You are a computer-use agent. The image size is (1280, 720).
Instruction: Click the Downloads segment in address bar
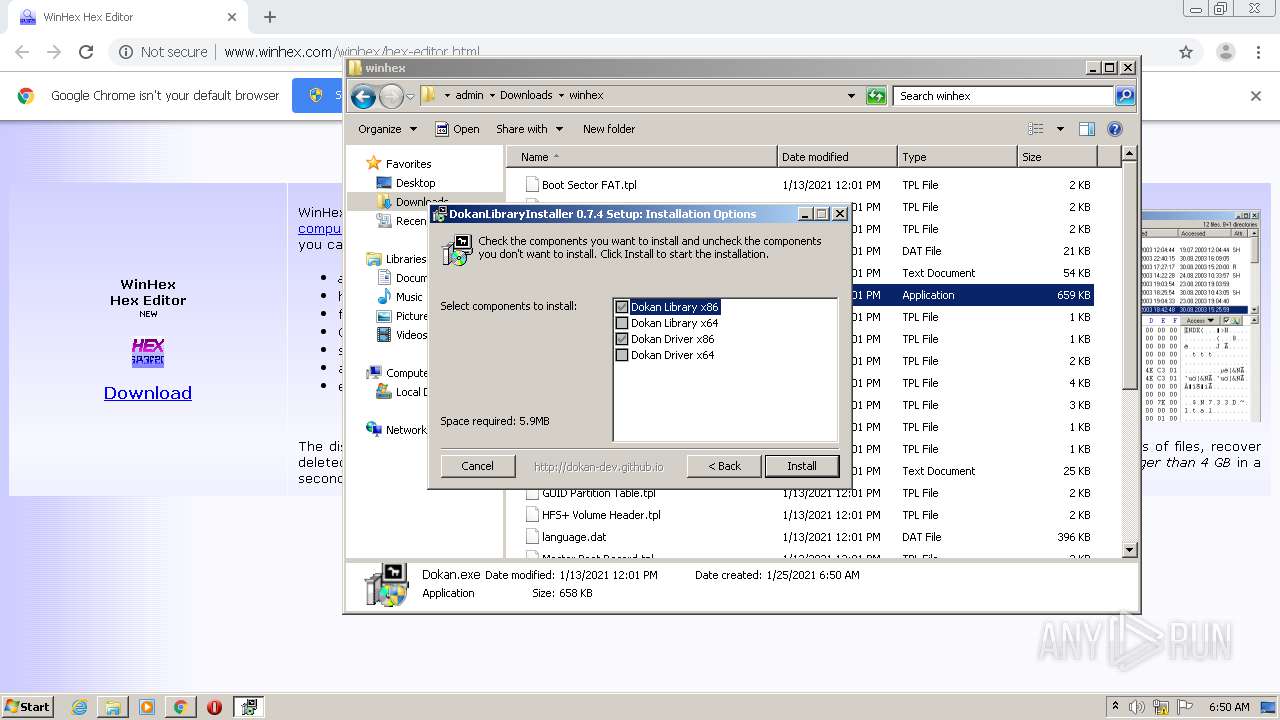[526, 96]
